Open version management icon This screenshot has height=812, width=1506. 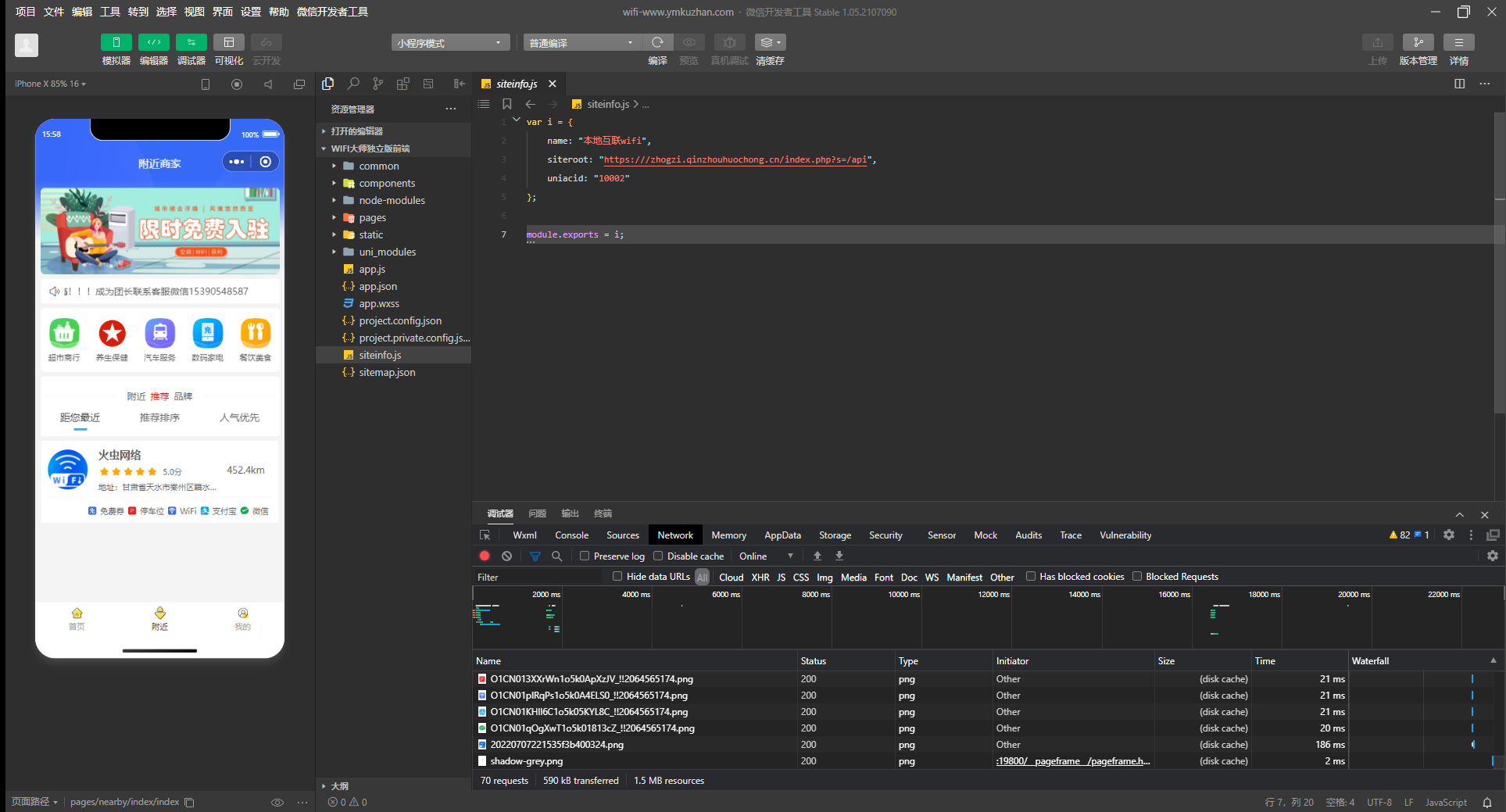[1418, 42]
